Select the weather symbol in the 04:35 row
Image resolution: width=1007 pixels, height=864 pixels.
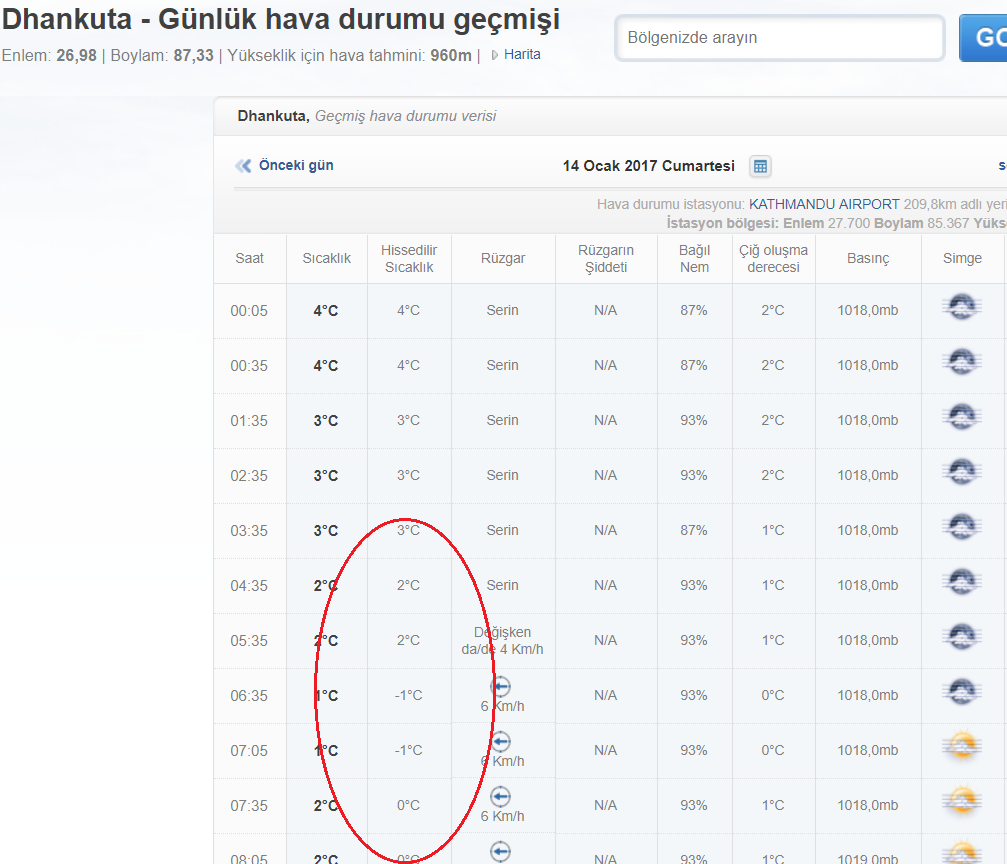[962, 582]
